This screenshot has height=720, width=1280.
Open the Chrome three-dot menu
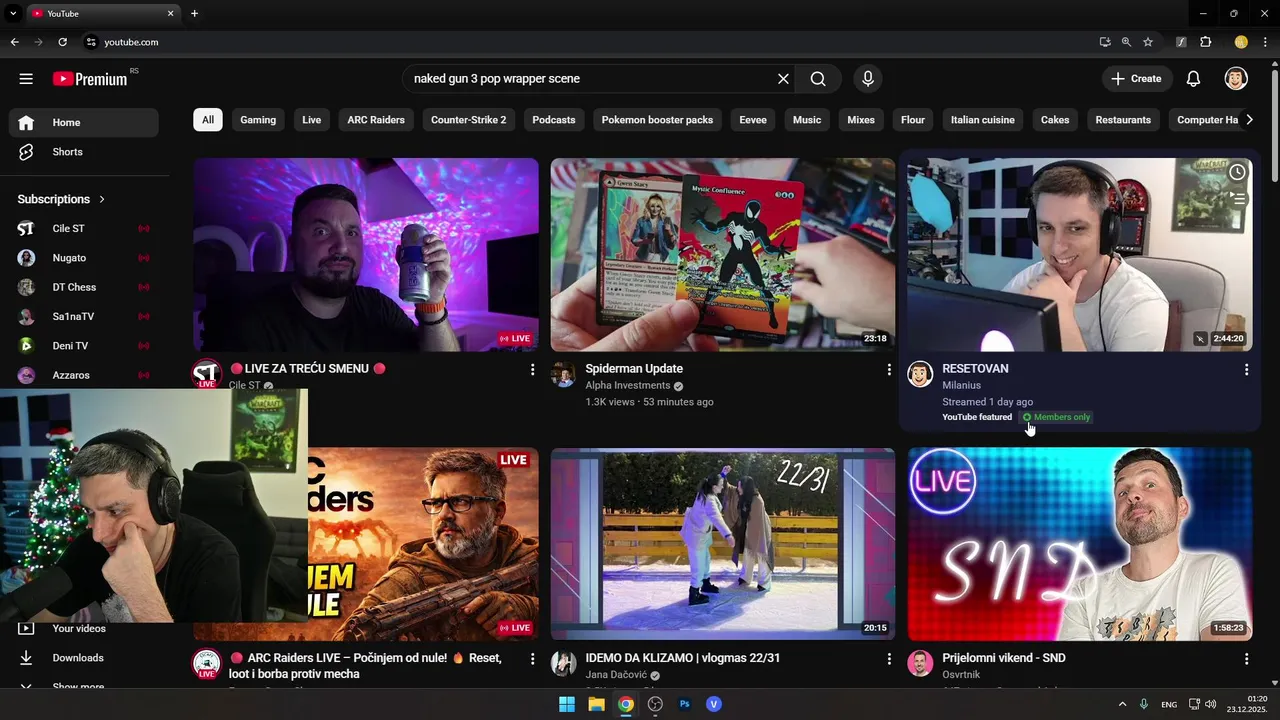coord(1265,42)
